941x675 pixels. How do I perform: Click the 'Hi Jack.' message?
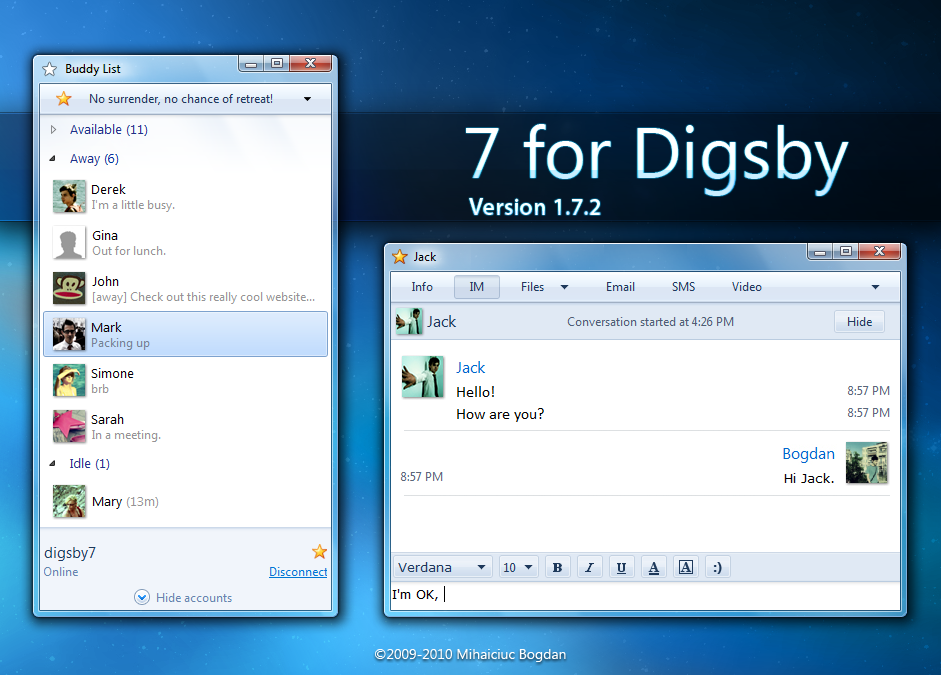(x=809, y=478)
